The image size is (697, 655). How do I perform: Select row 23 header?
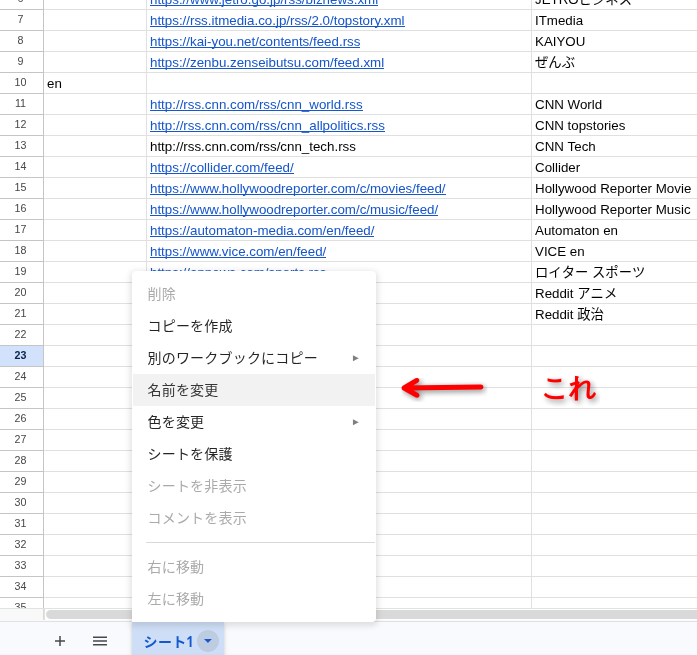[21, 356]
